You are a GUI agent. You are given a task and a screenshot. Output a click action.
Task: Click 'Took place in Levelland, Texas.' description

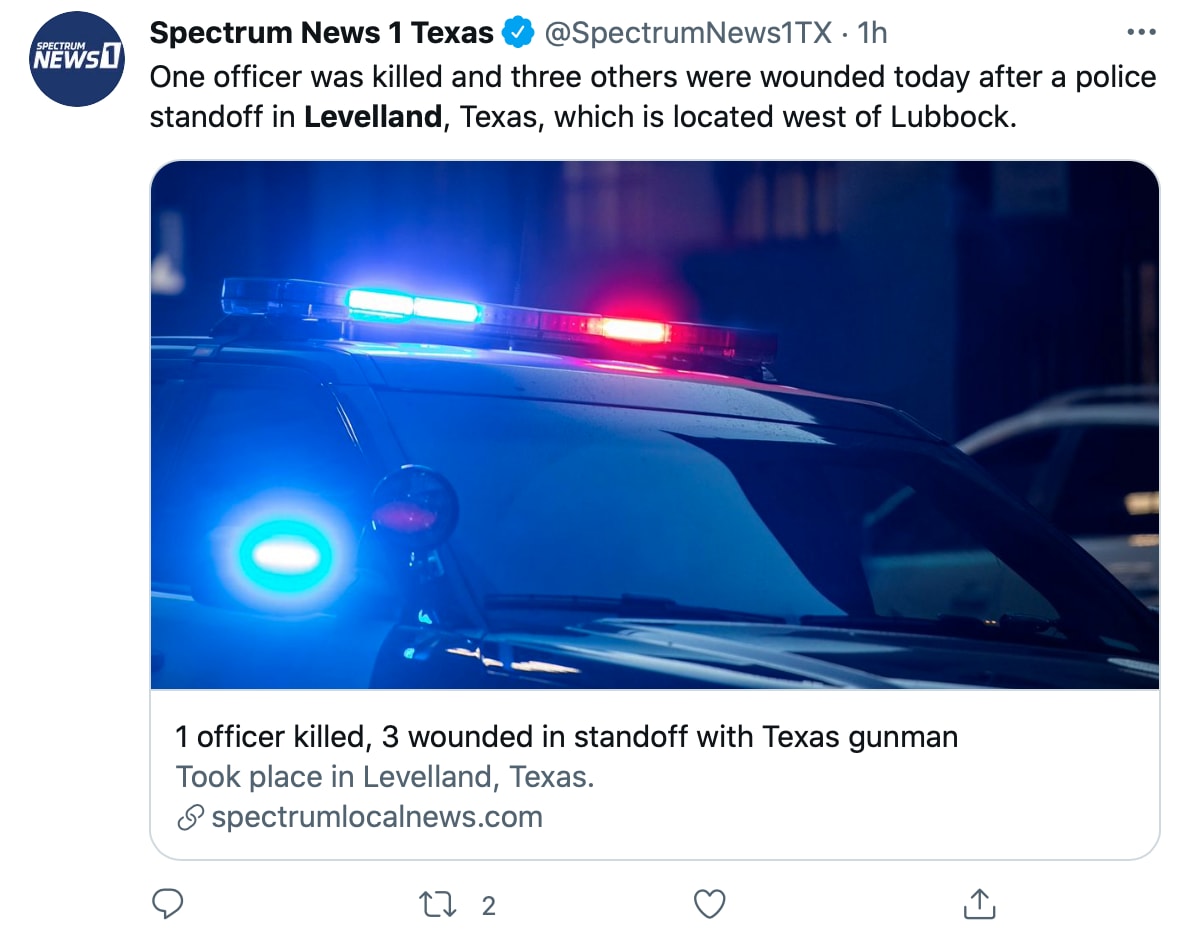coord(385,777)
